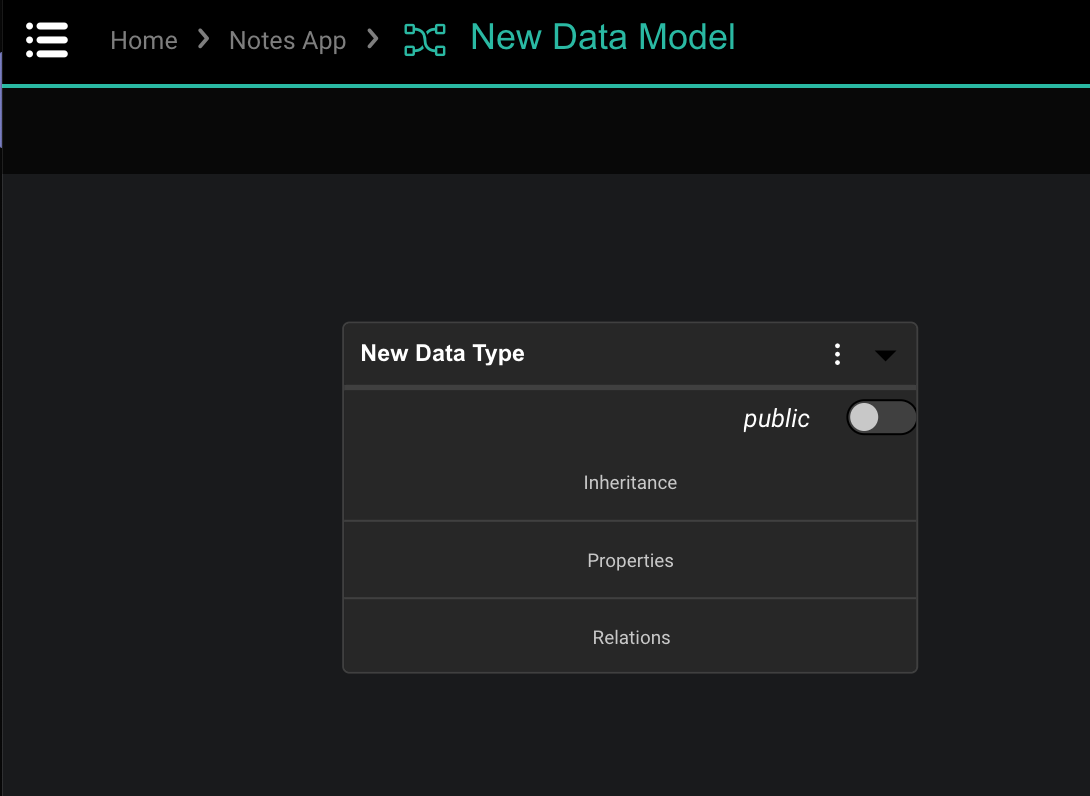Viewport: 1090px width, 796px height.
Task: Click the public label next to the switch
Action: [776, 418]
